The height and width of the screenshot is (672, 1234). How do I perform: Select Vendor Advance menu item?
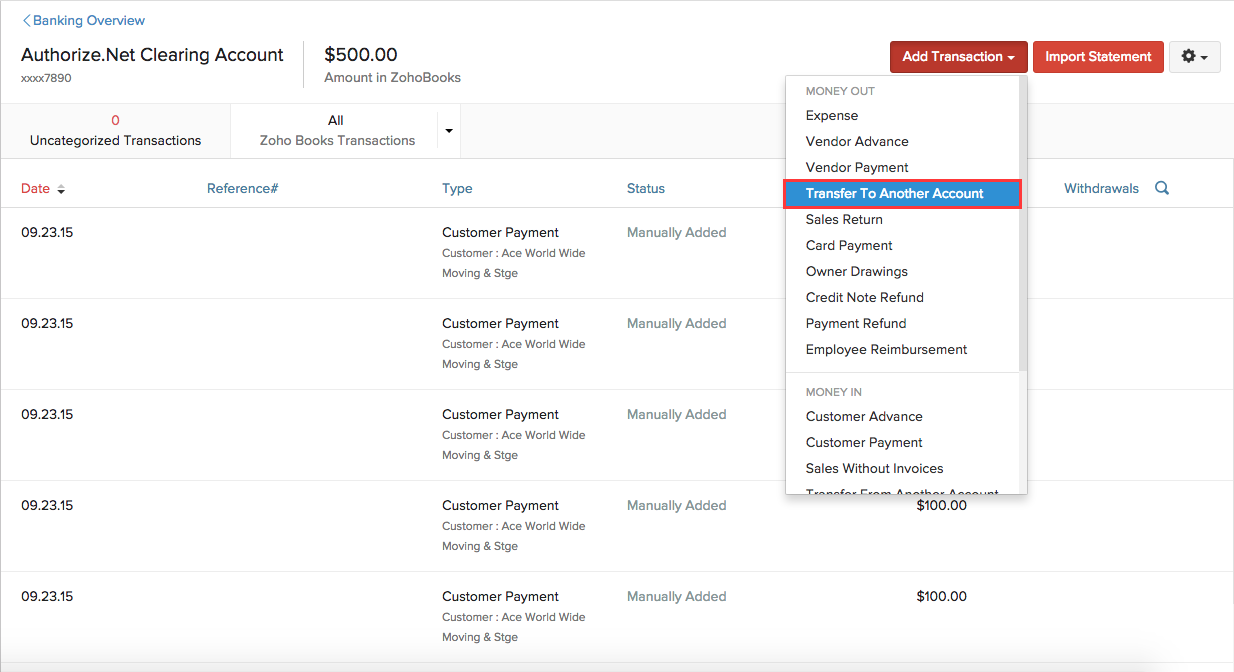pyautogui.click(x=857, y=141)
